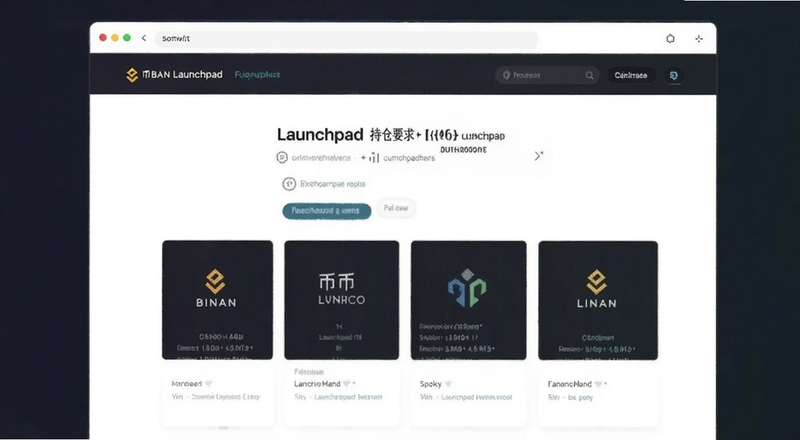Click the dark pill button beside search
800x440 pixels.
click(x=631, y=76)
